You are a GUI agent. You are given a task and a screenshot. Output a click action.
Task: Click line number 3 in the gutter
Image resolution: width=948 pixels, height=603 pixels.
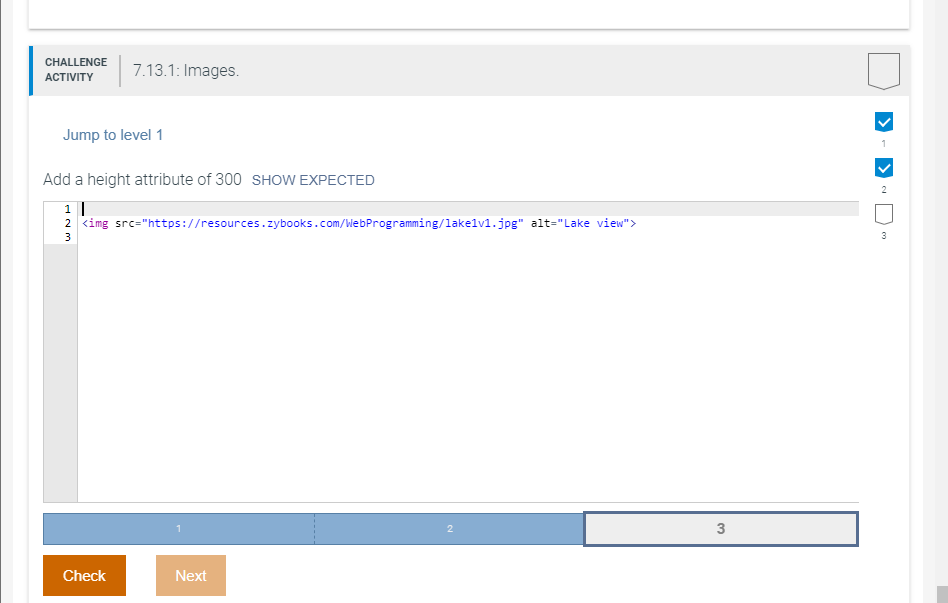[66, 237]
